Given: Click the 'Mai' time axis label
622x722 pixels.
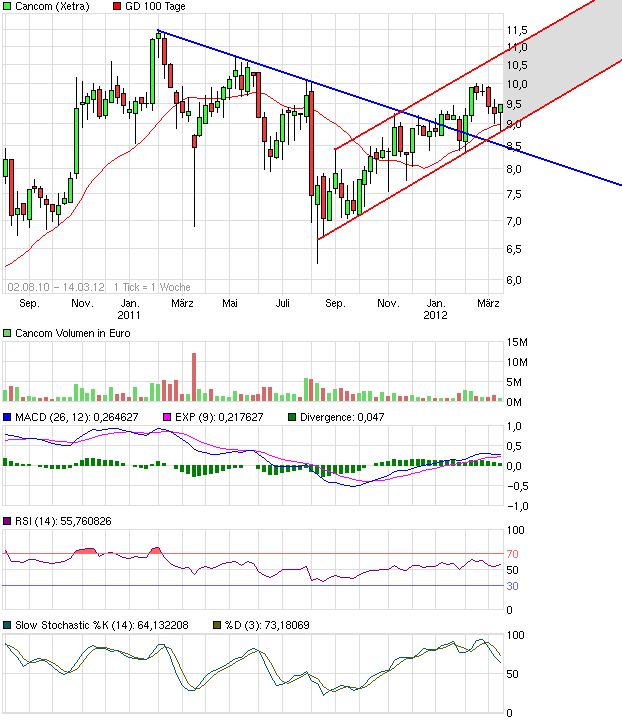Looking at the screenshot, I should point(230,303).
